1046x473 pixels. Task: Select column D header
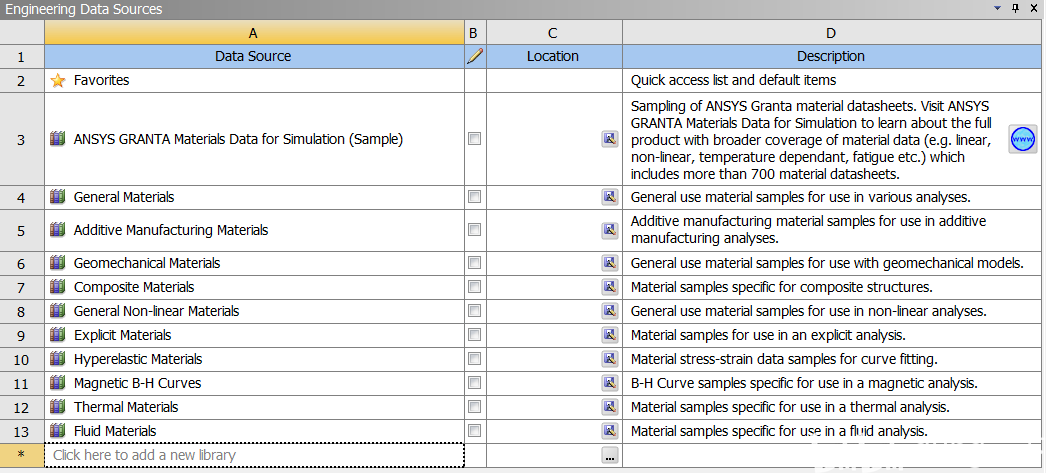[x=831, y=33]
